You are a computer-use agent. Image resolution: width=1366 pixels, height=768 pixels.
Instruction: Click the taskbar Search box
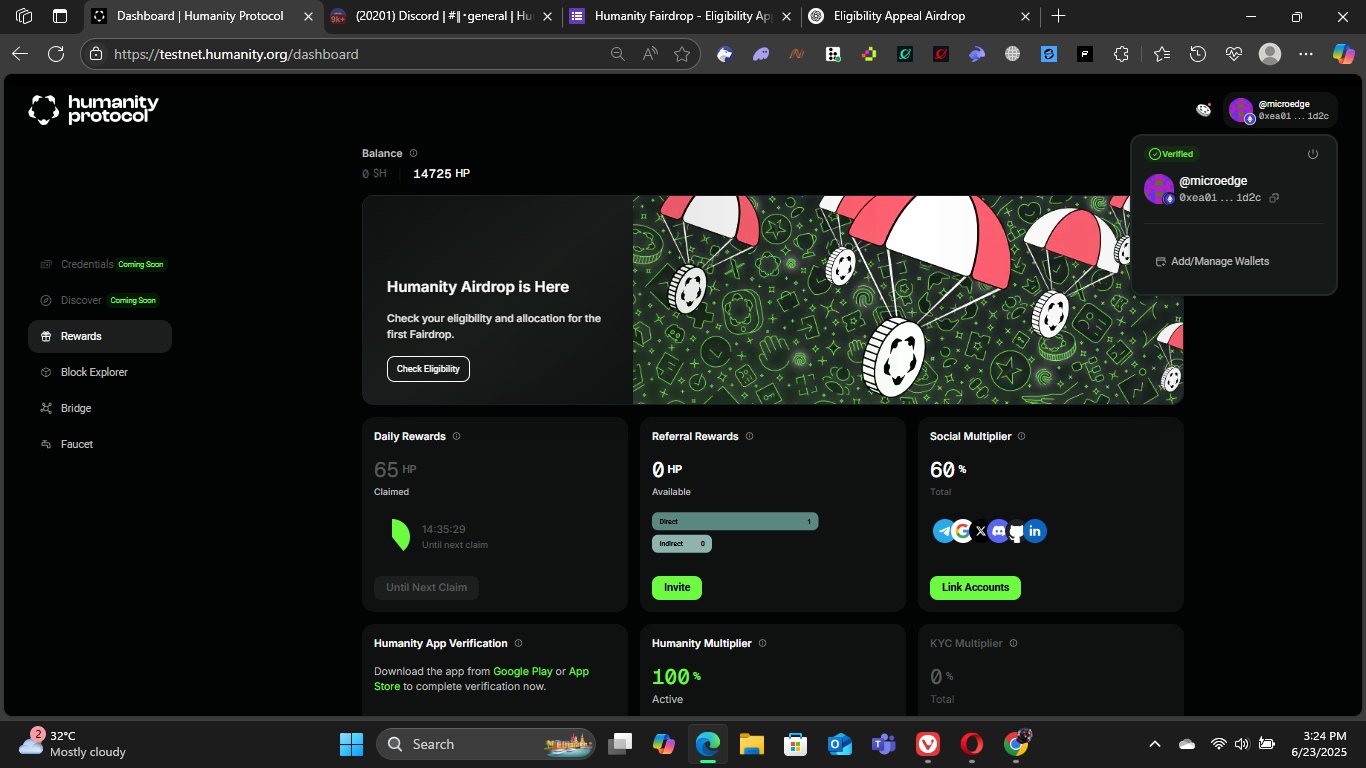(486, 744)
